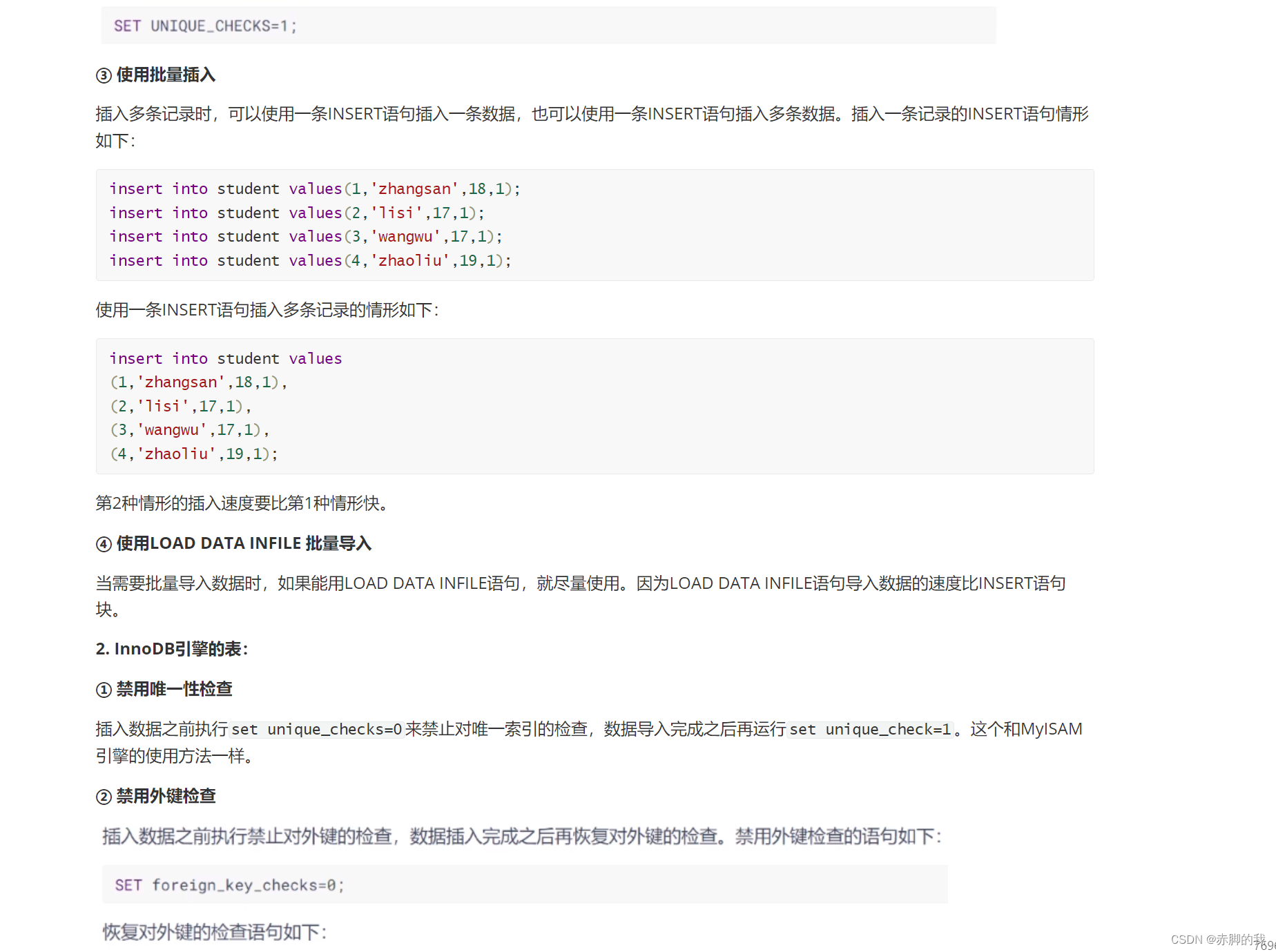Select the heading 2. InnoDB引擎的表
Image resolution: width=1276 pixels, height=952 pixels.
171,649
